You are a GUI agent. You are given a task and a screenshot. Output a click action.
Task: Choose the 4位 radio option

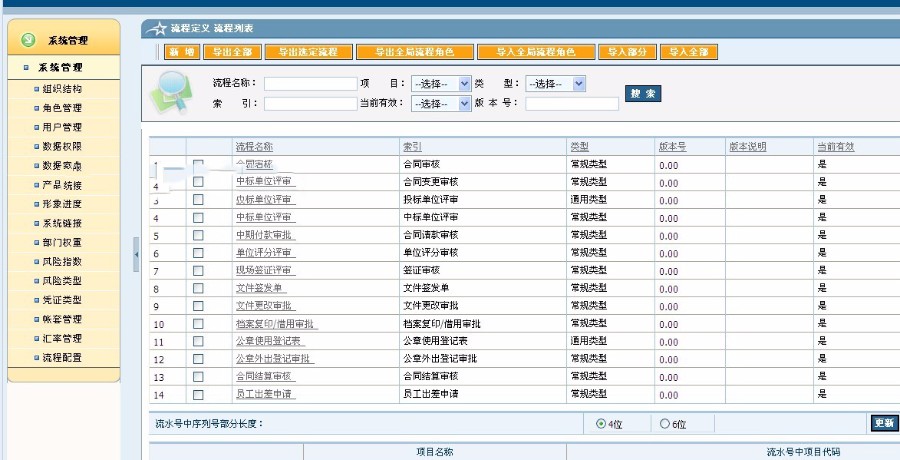click(x=601, y=424)
